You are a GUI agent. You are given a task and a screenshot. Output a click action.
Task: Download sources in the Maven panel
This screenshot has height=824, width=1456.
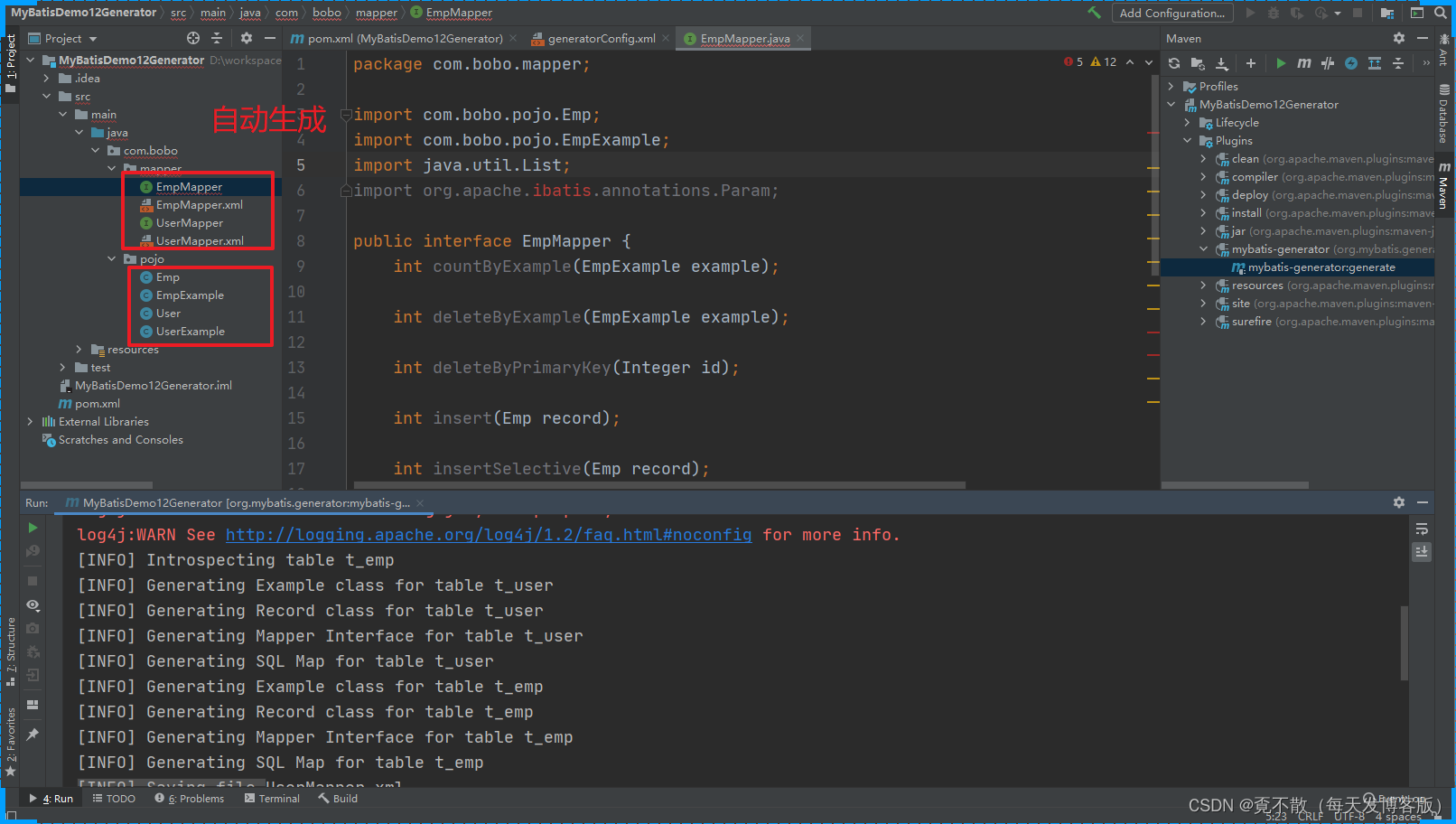(x=1222, y=63)
